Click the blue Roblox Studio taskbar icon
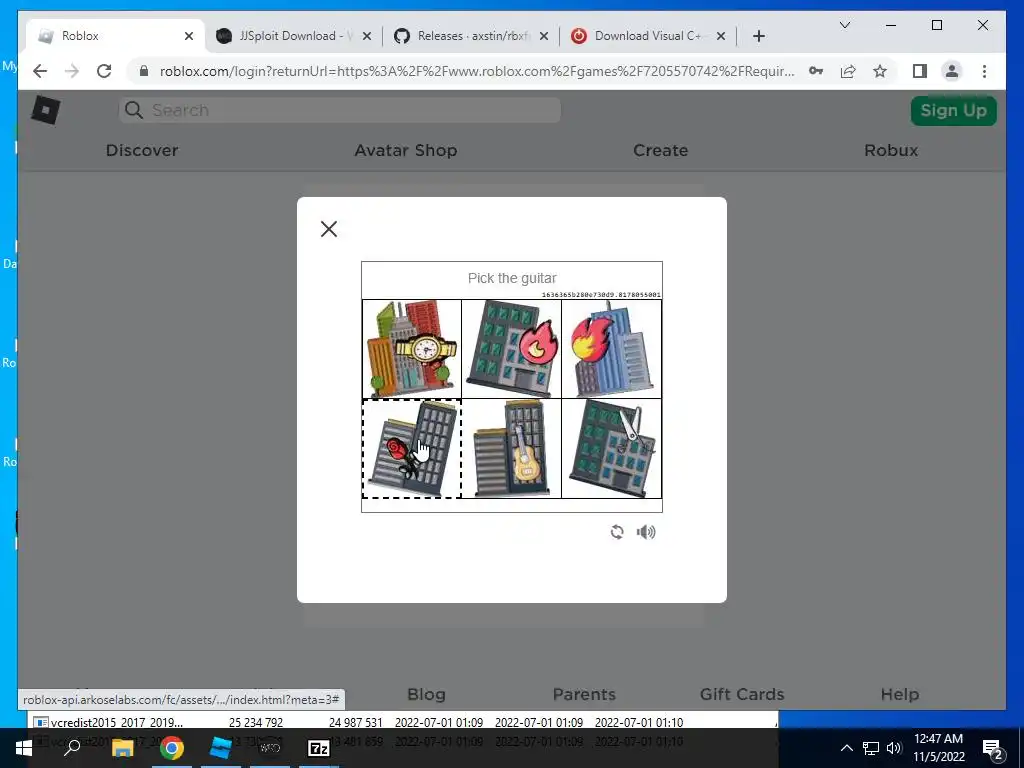Screen dimensions: 1024x768 click(x=220, y=748)
